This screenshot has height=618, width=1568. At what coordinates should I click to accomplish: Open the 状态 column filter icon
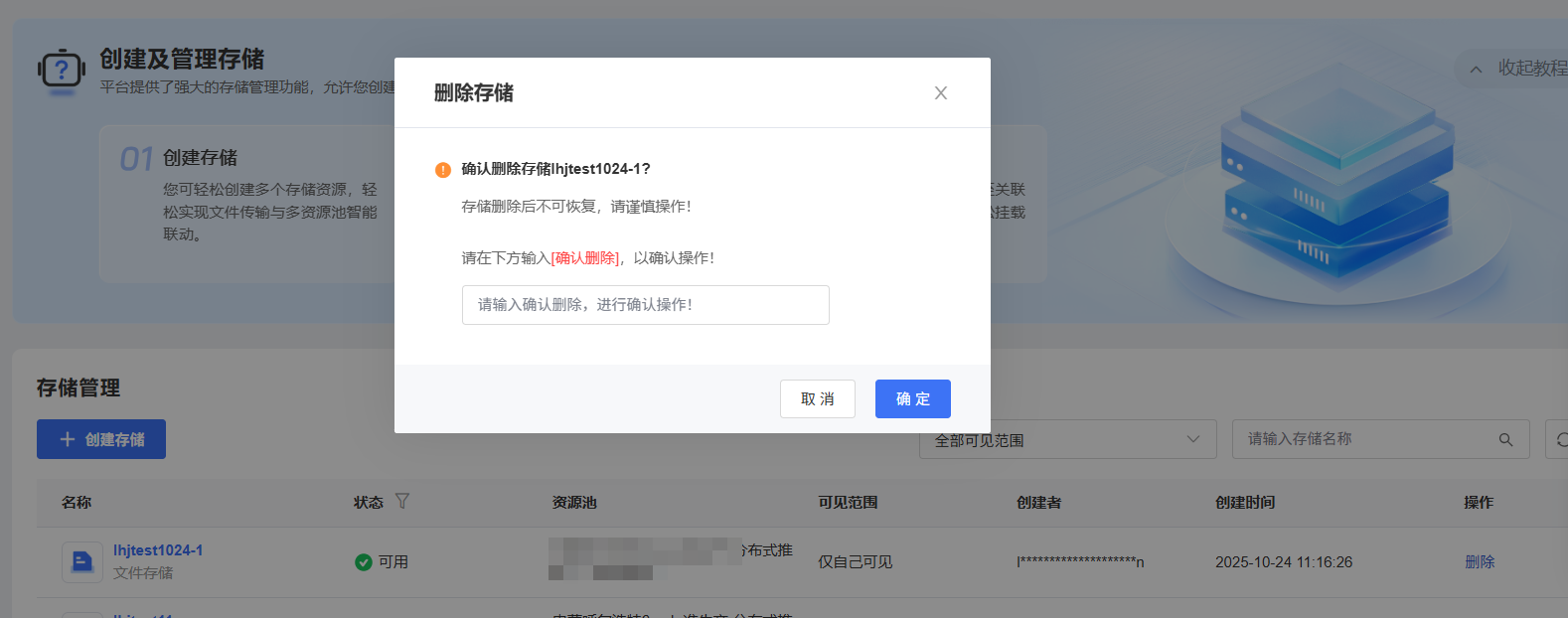(x=402, y=502)
